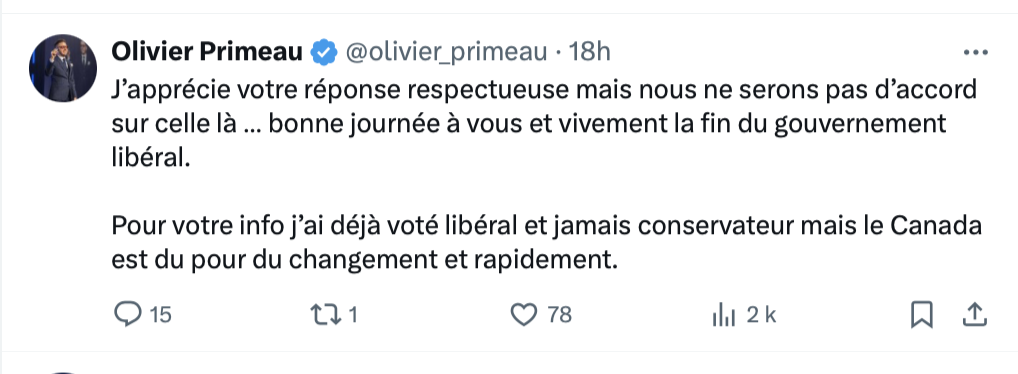
Task: Open the @olivier_primeau handle link
Action: click(446, 53)
